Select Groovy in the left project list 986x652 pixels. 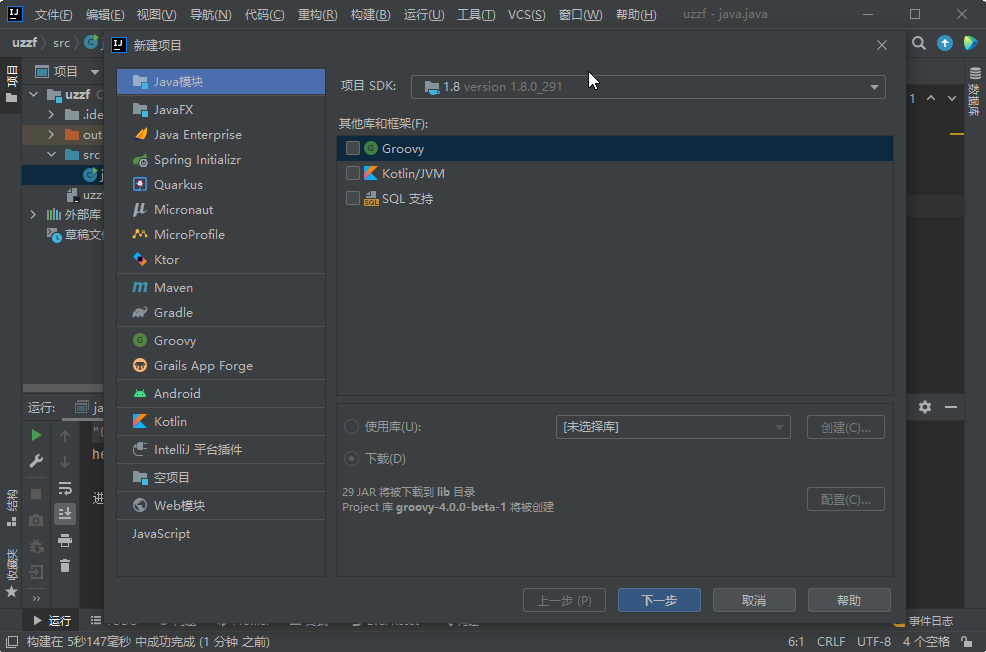point(221,341)
